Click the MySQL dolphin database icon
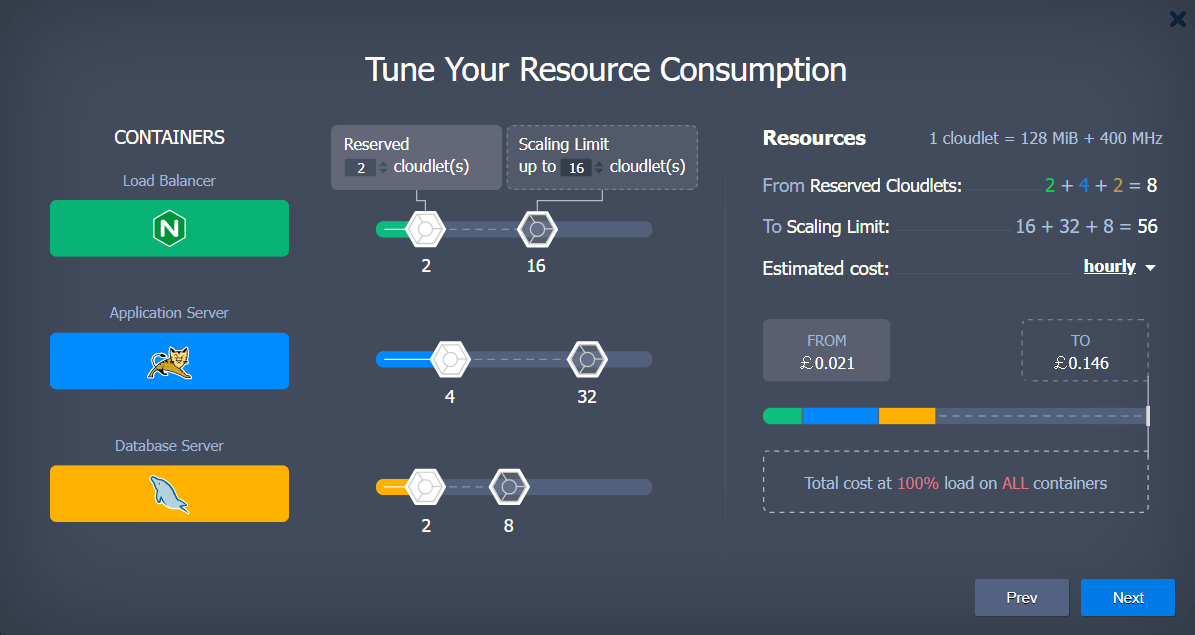This screenshot has width=1195, height=635. [169, 494]
